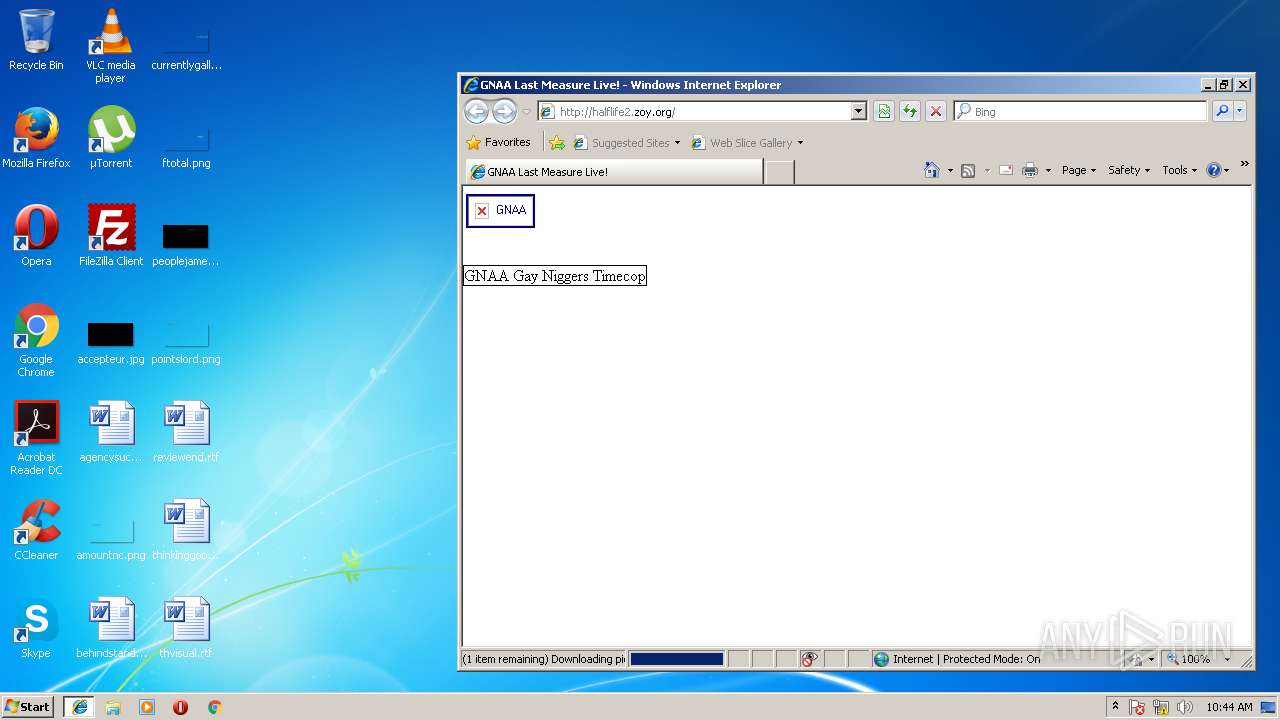This screenshot has width=1280, height=720.
Task: Click the pop-up blocker status bar icon
Action: pyautogui.click(x=810, y=659)
